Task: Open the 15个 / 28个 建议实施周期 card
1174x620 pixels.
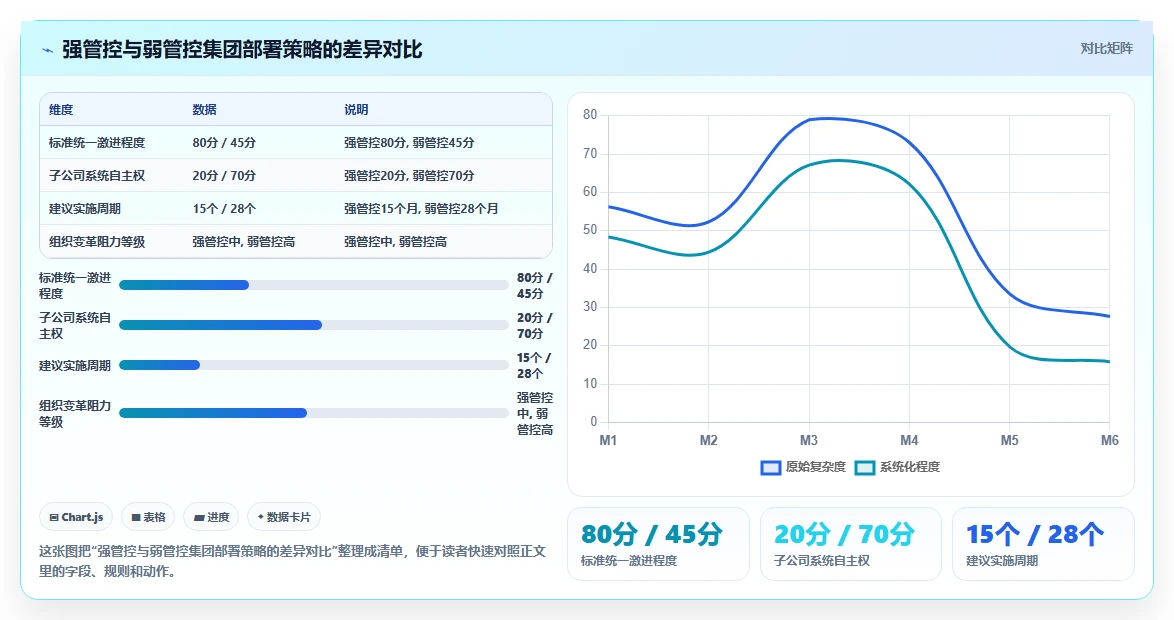Action: (x=1043, y=544)
